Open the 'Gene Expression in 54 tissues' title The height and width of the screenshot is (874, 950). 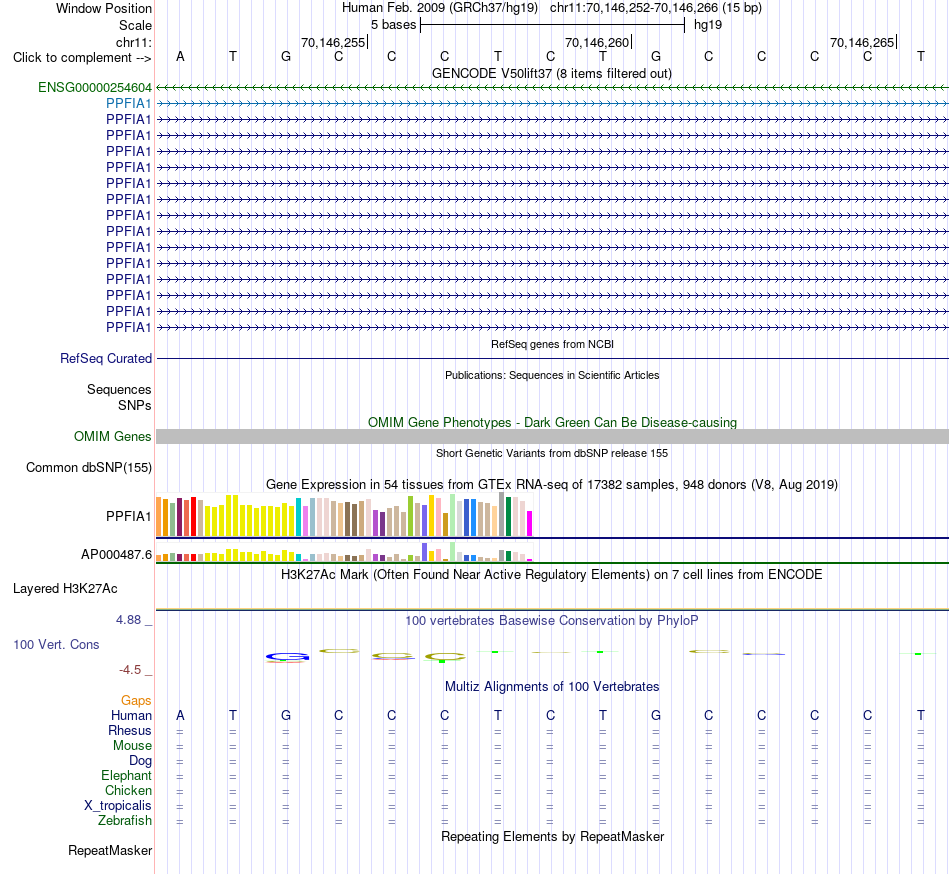point(552,485)
